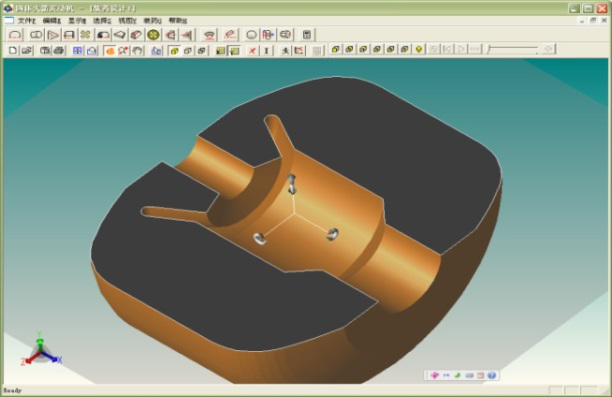Image resolution: width=612 pixels, height=397 pixels.
Task: Select the triangular wedge shape icon
Action: click(x=53, y=35)
